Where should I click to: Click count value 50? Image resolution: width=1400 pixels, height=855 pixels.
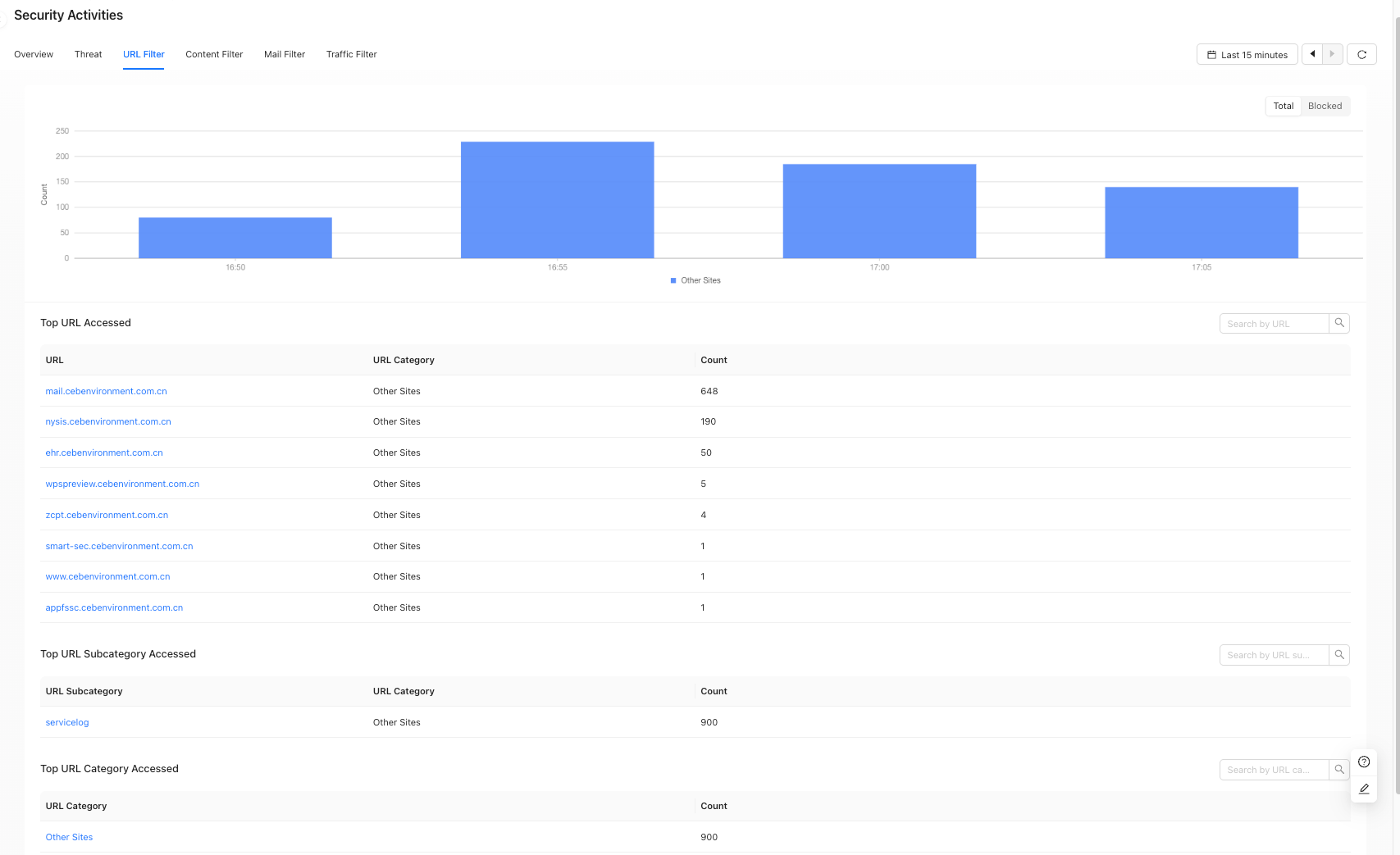[x=706, y=453]
